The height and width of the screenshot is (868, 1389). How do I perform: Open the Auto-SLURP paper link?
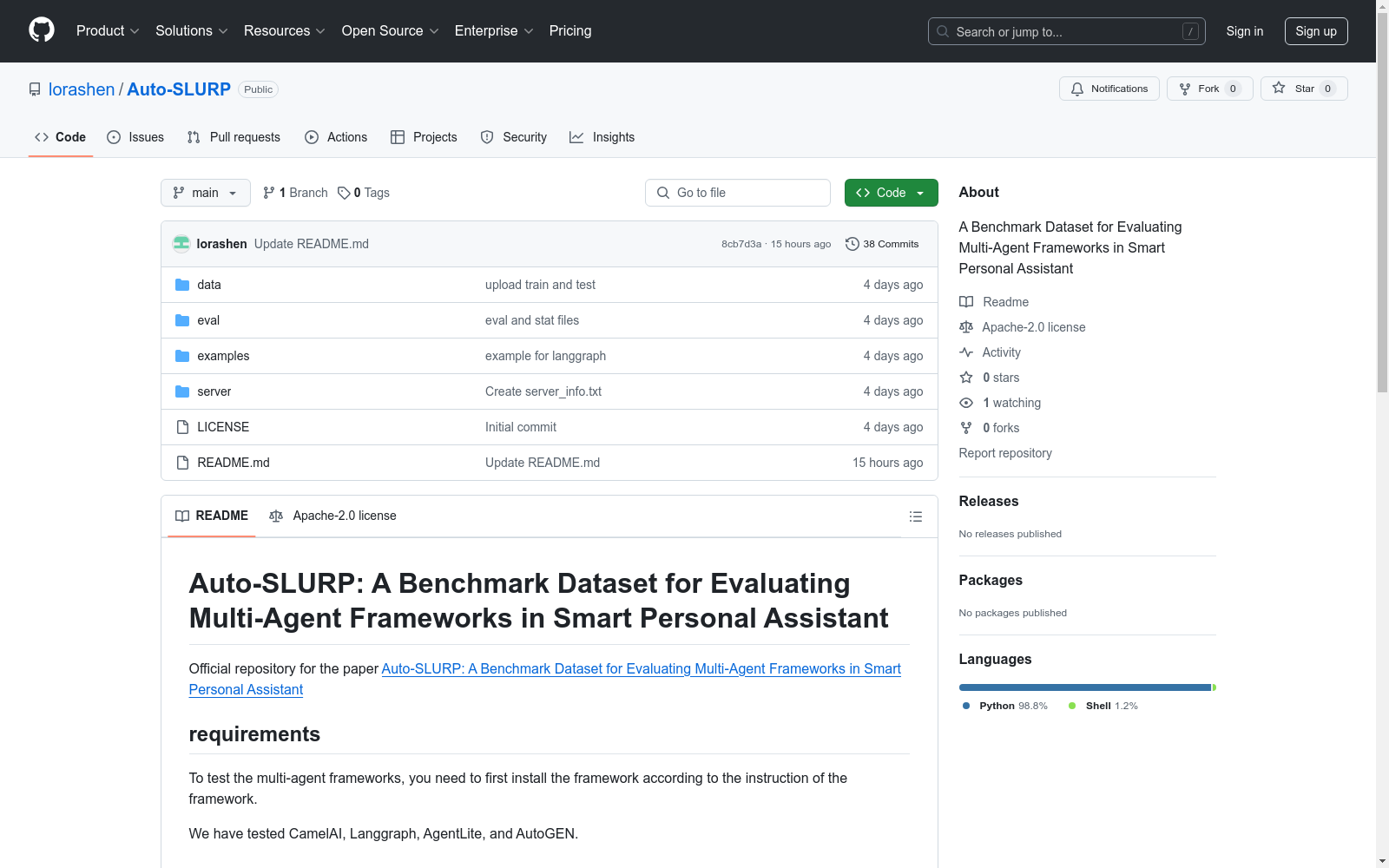point(545,679)
